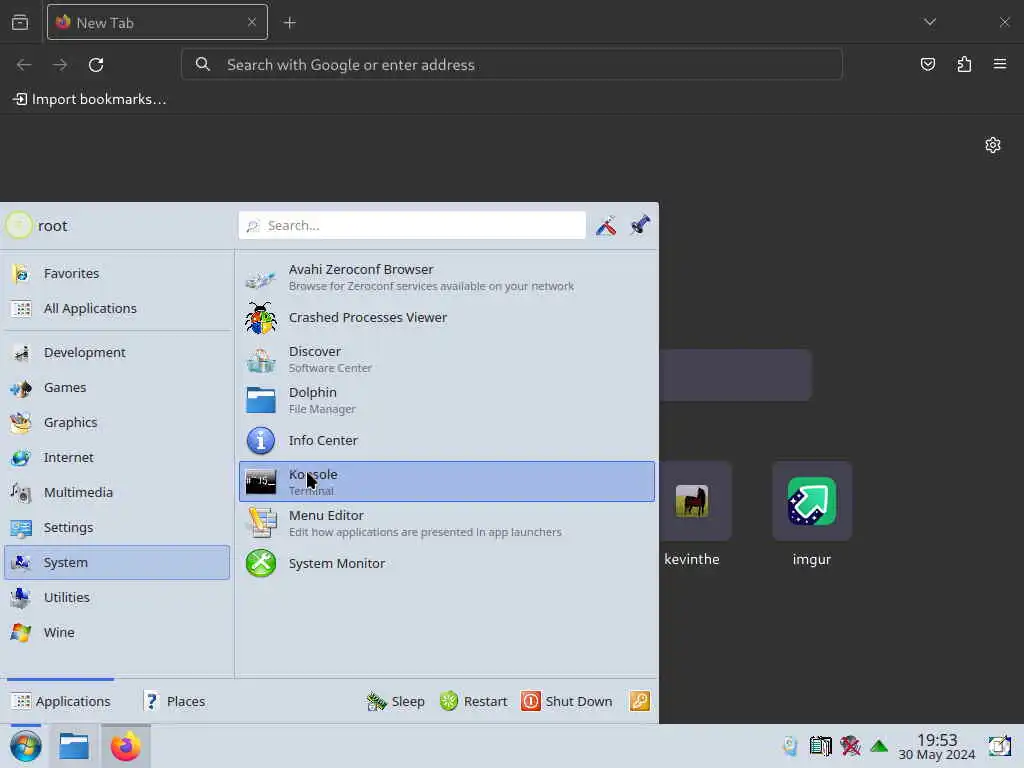Click the disconnected network tray icon
This screenshot has height=768, width=1024.
pyautogui.click(x=850, y=746)
